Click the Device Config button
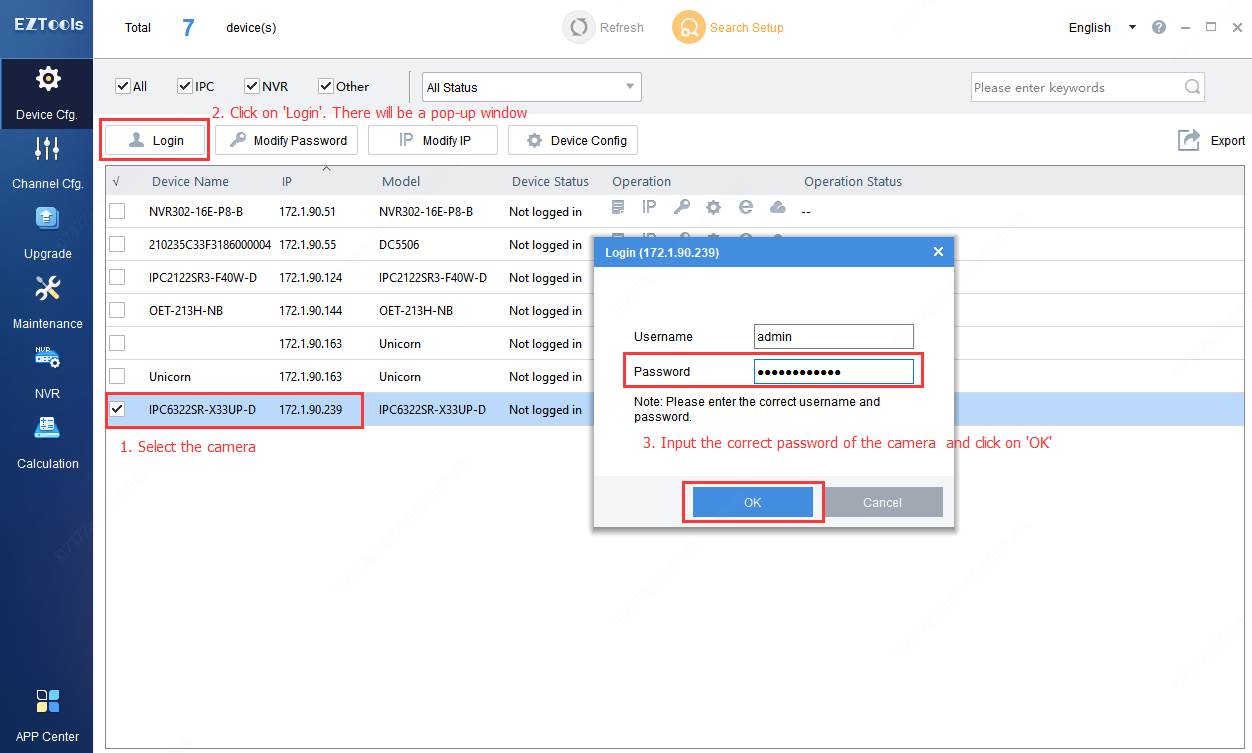The image size is (1252, 753). click(x=573, y=140)
